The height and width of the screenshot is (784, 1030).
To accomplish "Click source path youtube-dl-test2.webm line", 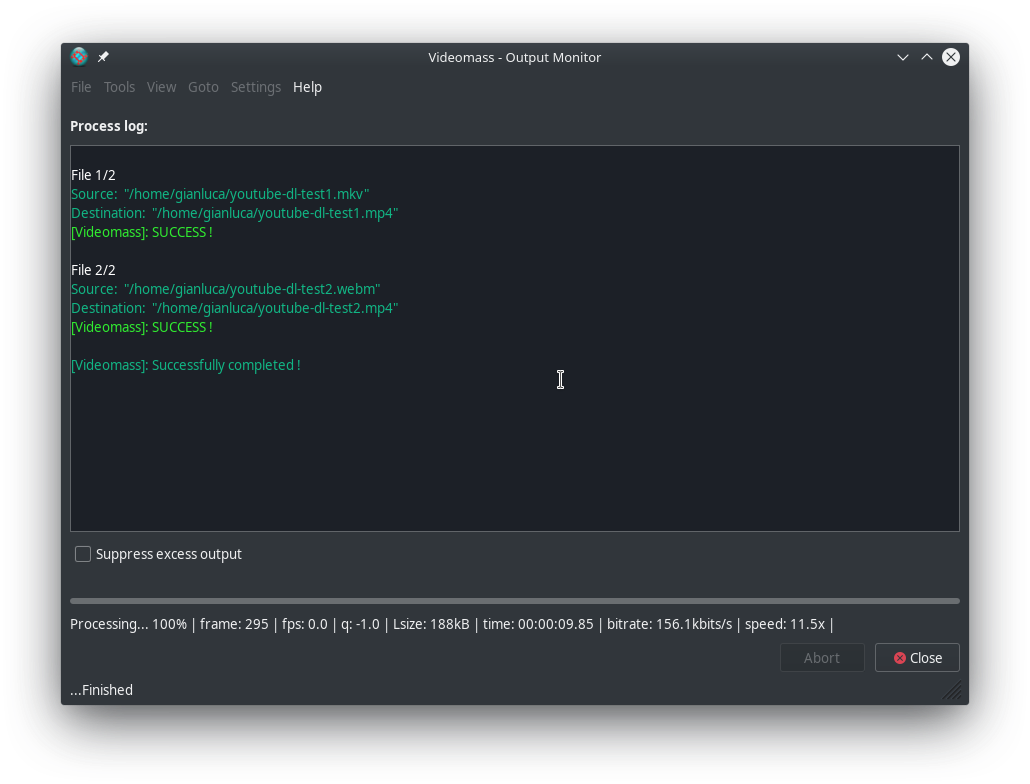I will [226, 290].
